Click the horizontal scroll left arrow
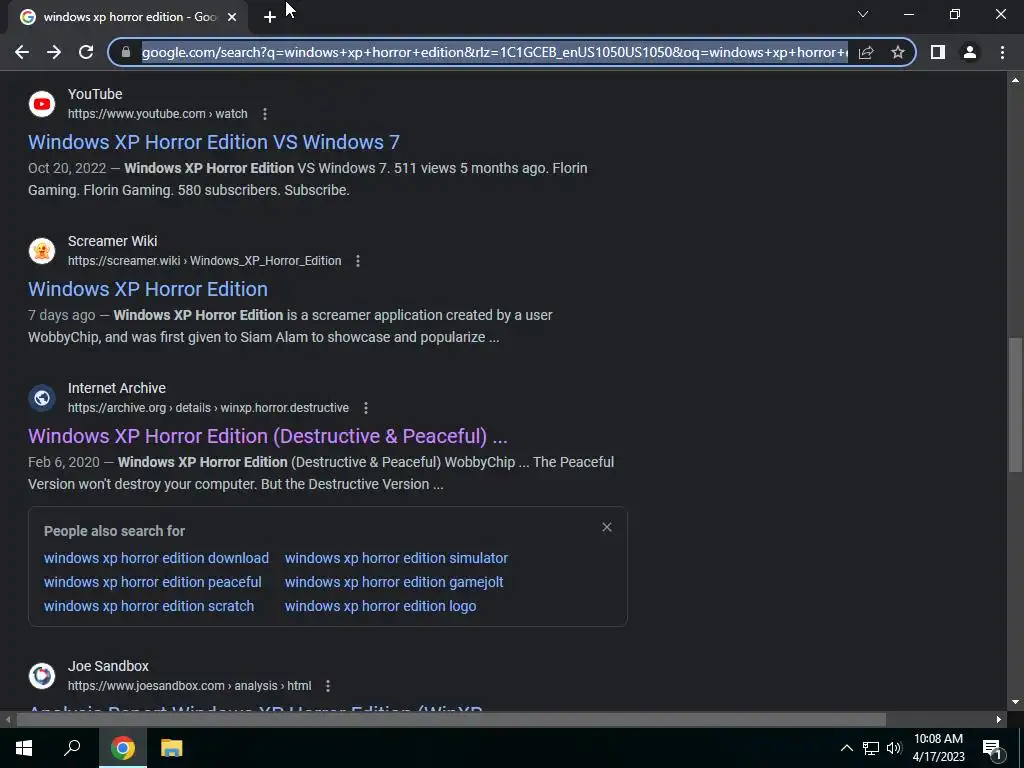1024x768 pixels. tap(7, 720)
